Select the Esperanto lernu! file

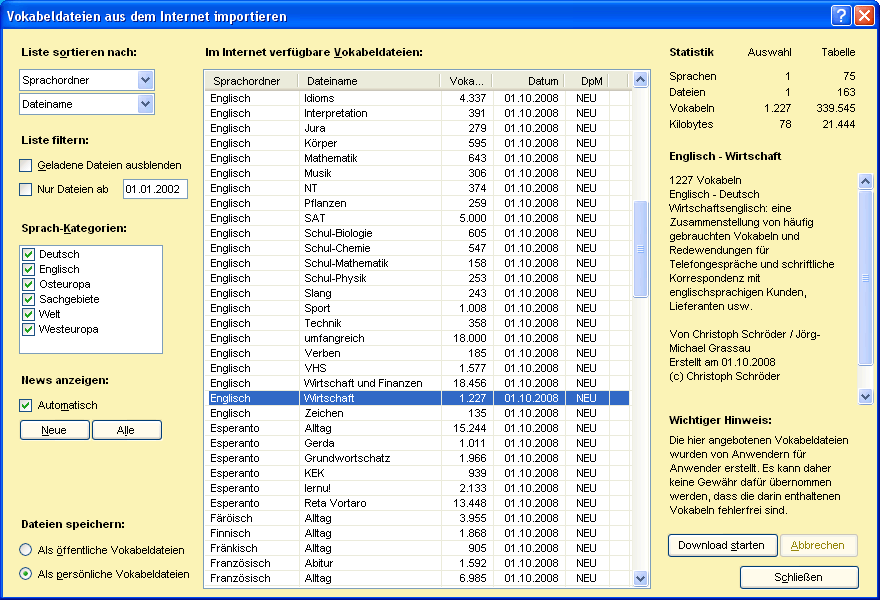click(x=419, y=488)
